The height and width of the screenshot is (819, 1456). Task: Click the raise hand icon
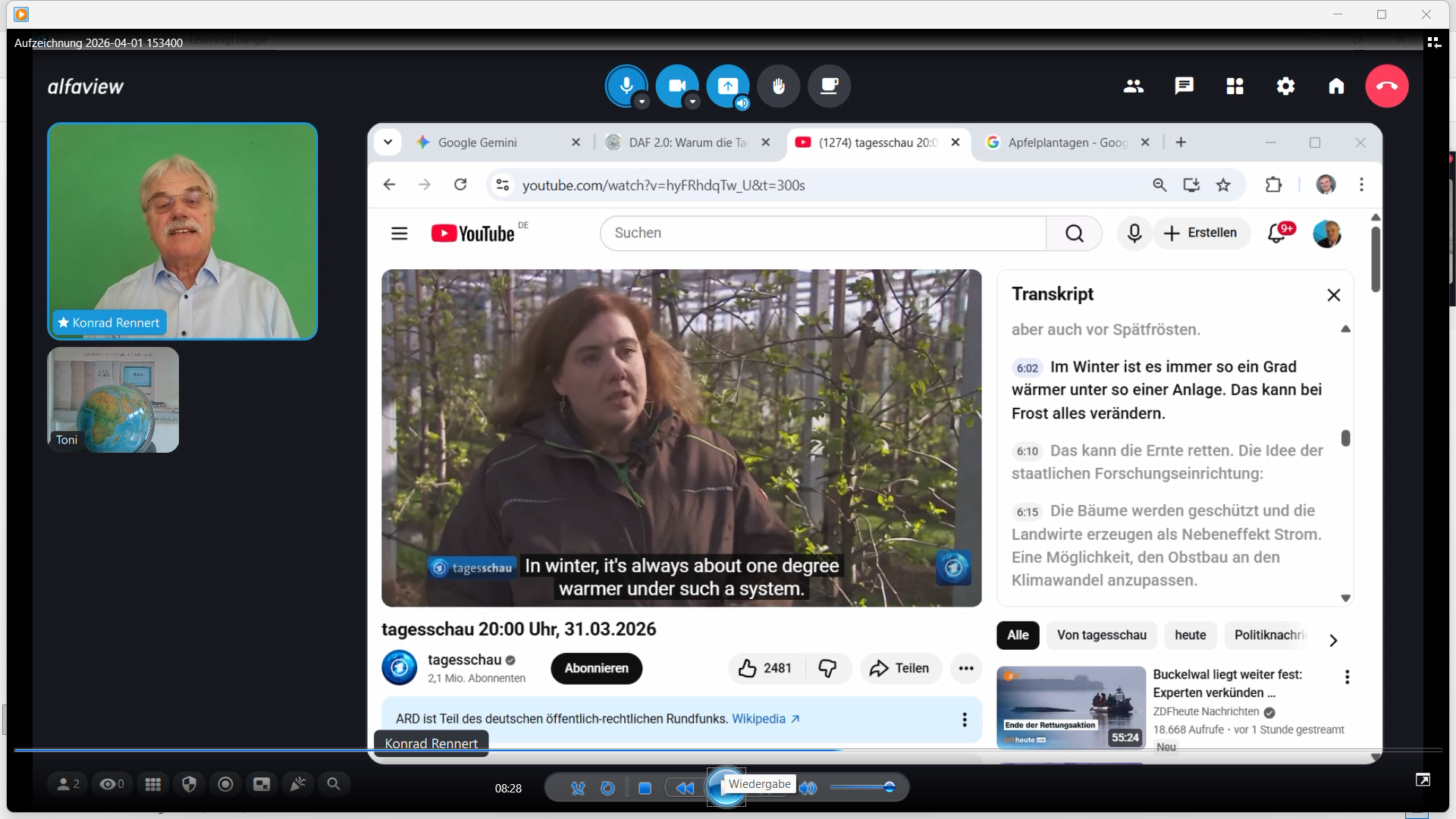[779, 86]
